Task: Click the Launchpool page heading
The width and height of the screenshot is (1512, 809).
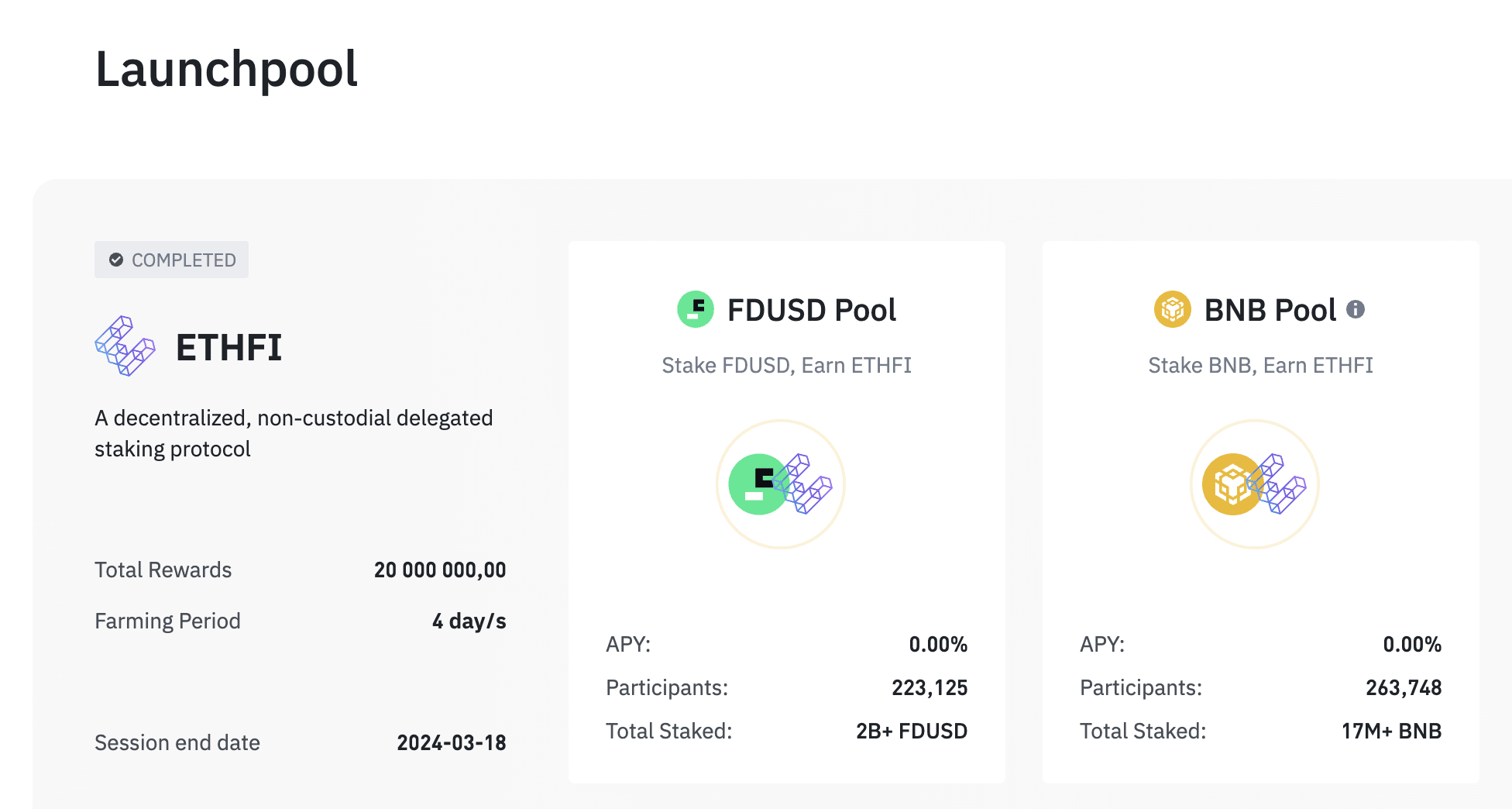Action: 226,69
